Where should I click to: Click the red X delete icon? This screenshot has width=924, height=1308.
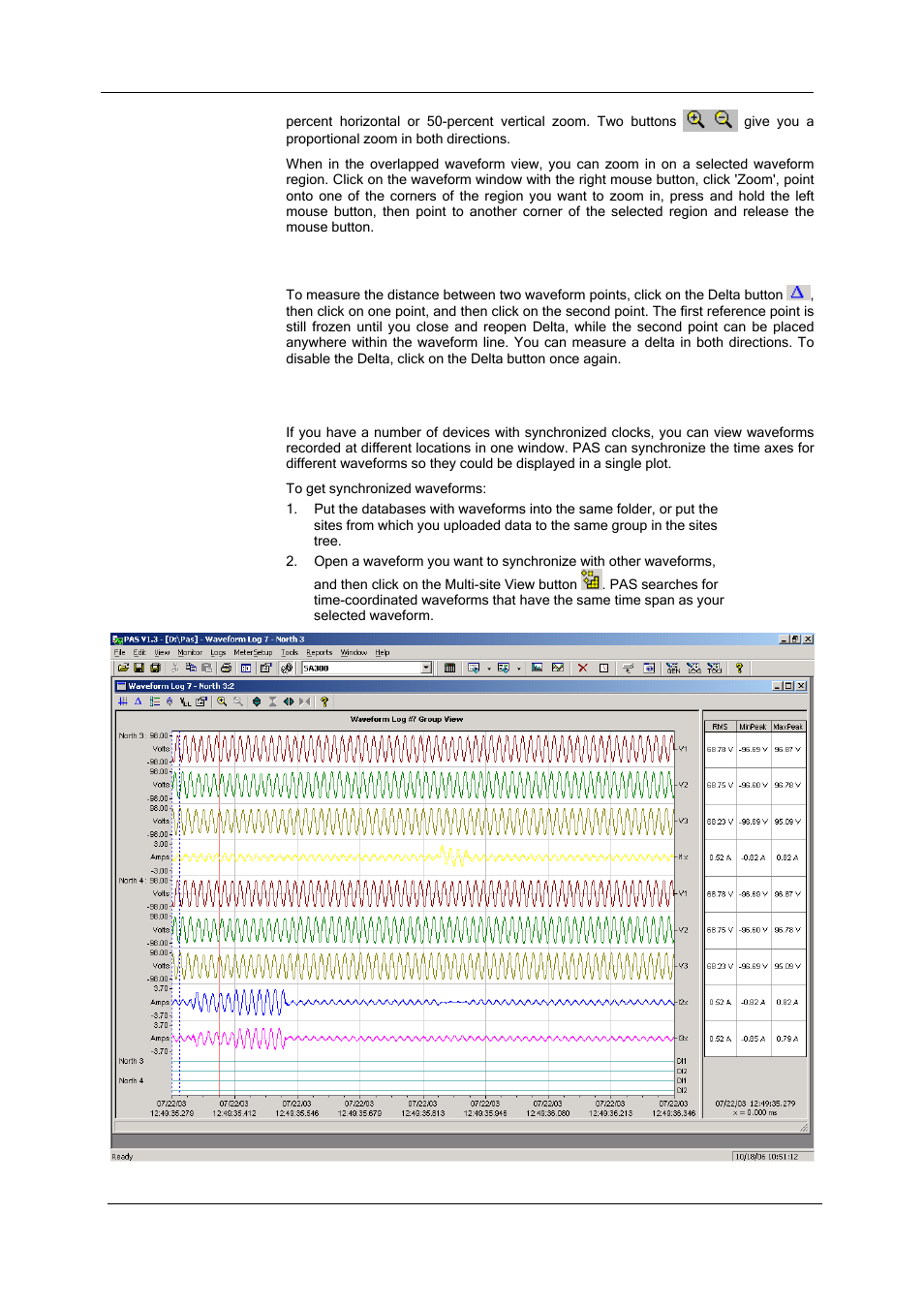tap(583, 668)
